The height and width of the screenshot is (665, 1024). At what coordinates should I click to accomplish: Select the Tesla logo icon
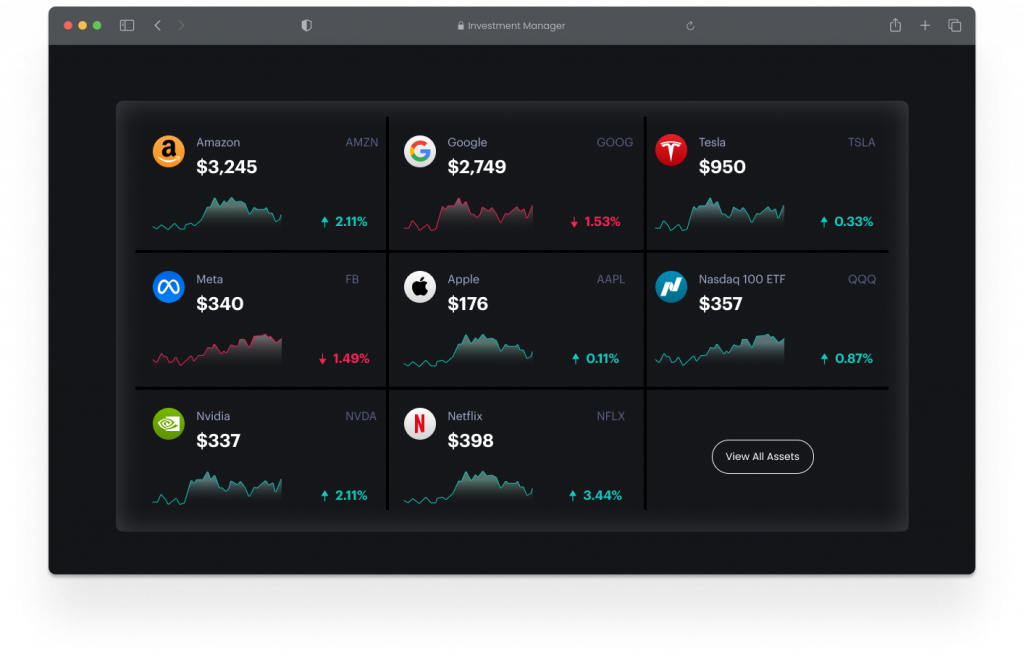coord(671,150)
